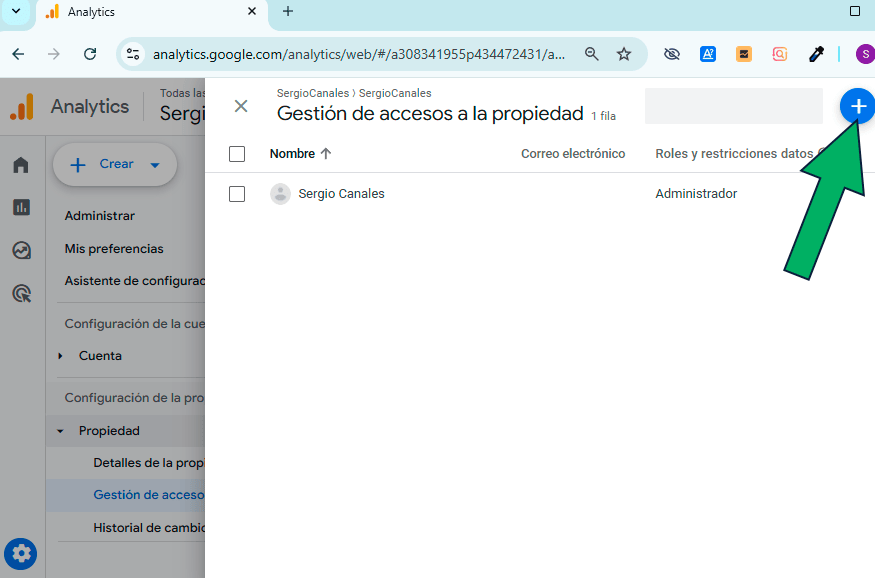Click the Admin gear icon
The image size is (875, 578).
[21, 553]
